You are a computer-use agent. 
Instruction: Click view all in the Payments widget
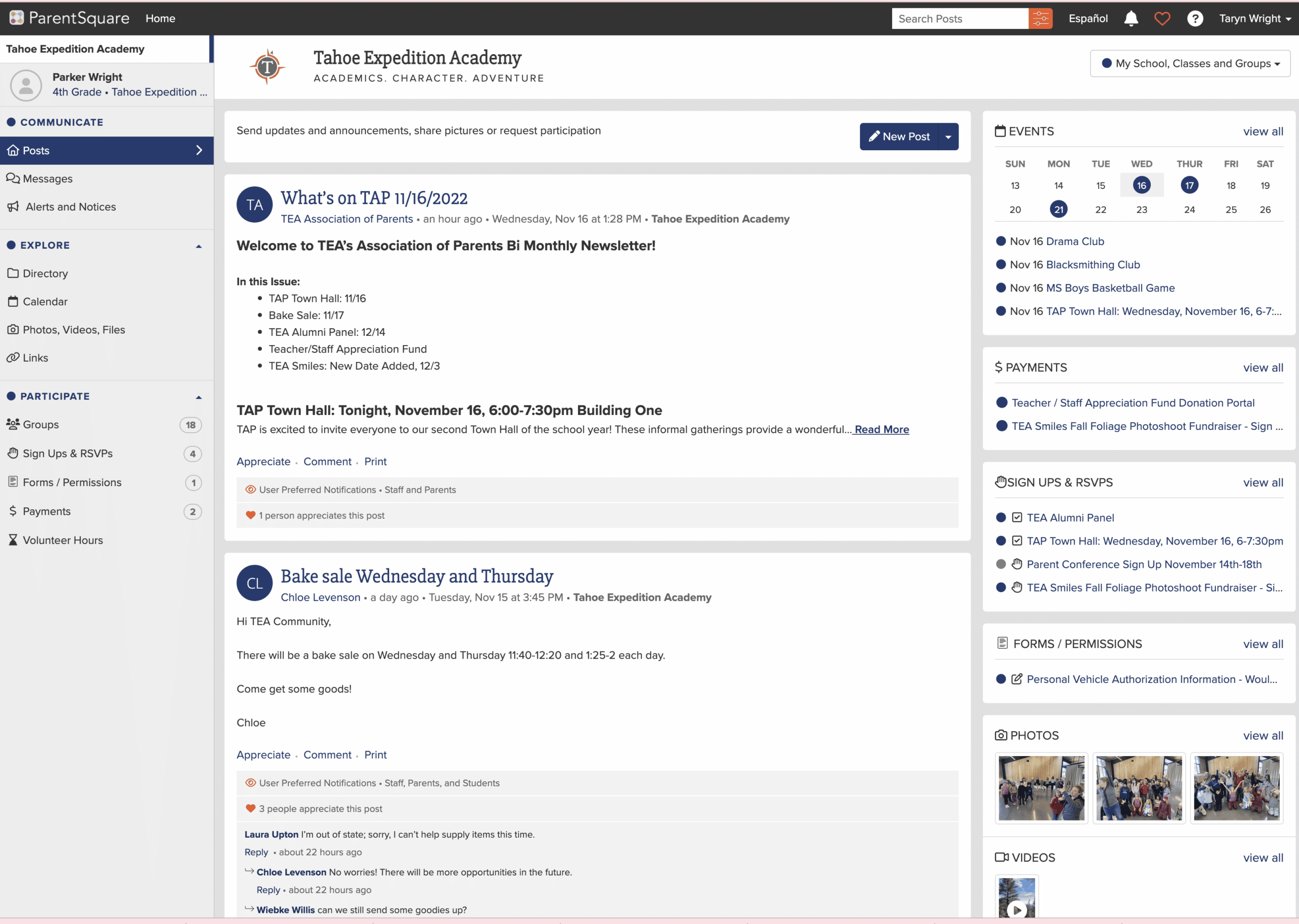tap(1262, 367)
